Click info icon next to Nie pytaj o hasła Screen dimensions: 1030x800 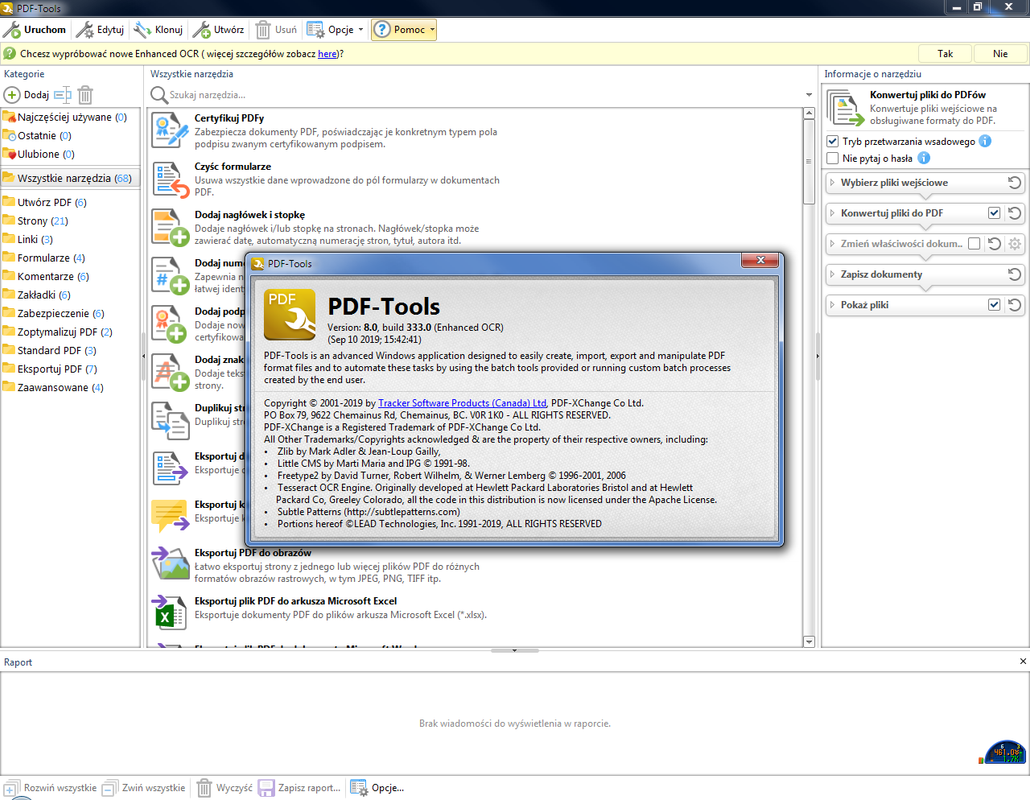point(923,158)
